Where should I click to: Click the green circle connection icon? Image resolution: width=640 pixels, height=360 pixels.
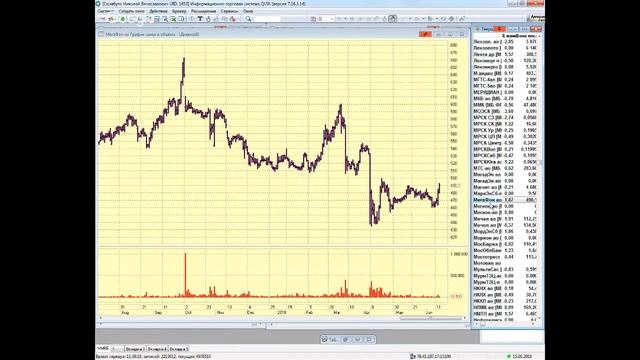[122, 19]
